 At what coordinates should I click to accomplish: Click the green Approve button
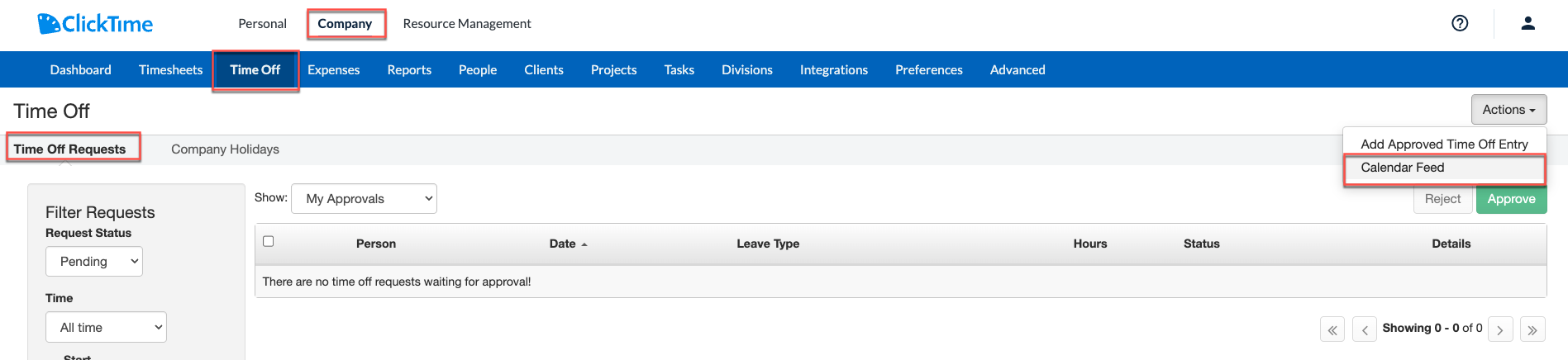(x=1511, y=199)
